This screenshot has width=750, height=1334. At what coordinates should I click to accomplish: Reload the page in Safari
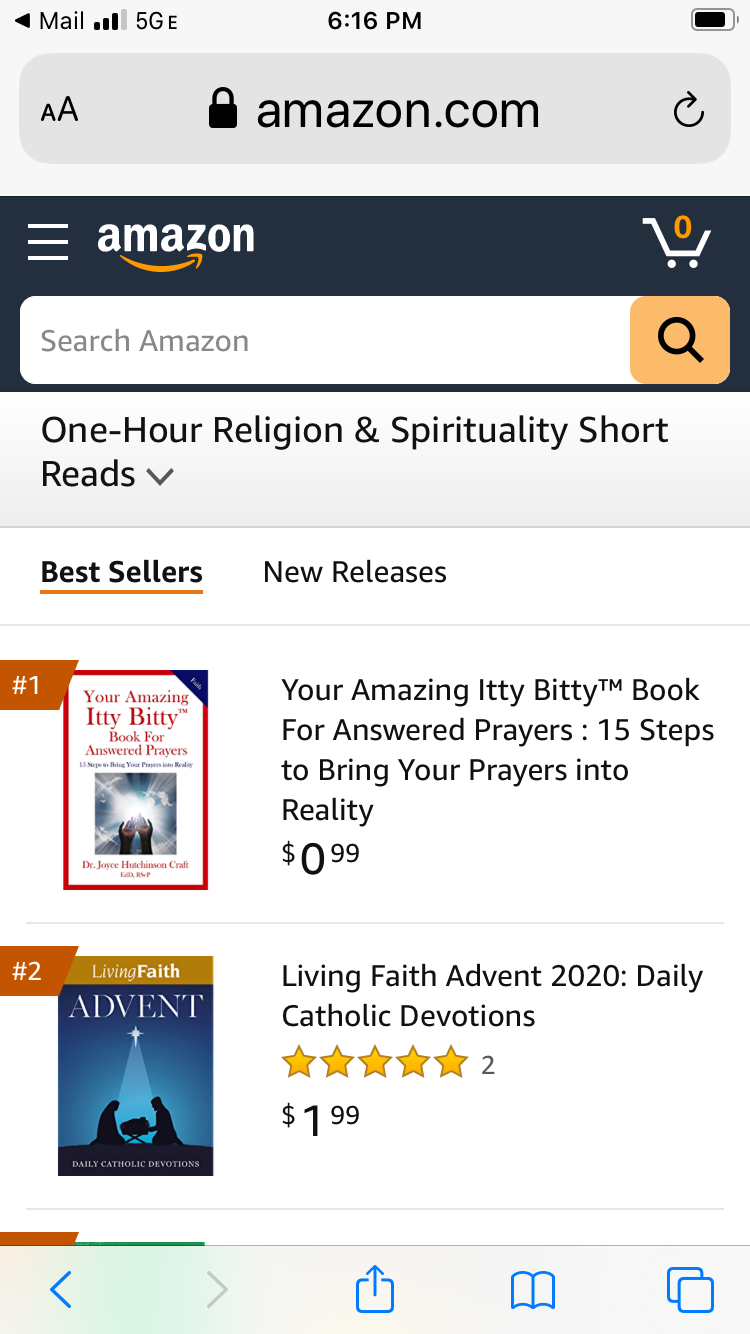688,110
